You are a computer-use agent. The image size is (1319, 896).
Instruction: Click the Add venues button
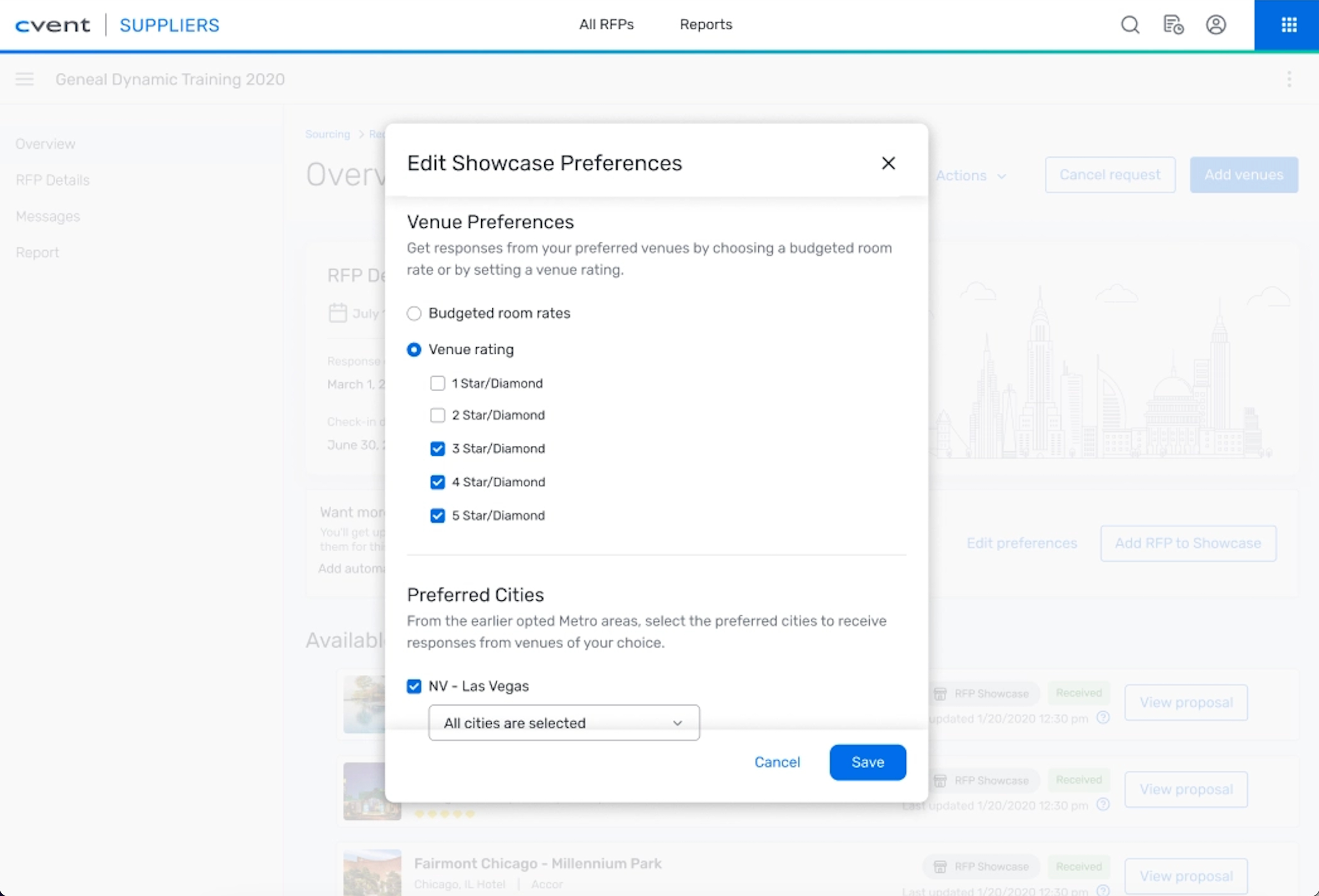click(x=1243, y=175)
